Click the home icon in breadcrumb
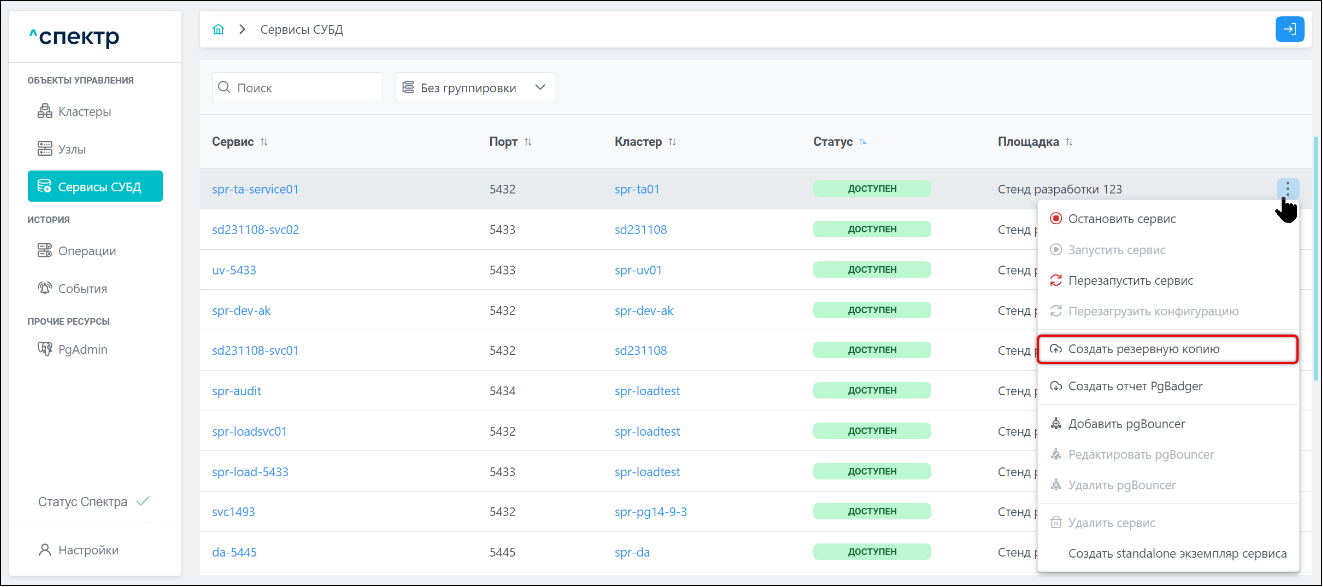The image size is (1323, 587). pos(219,30)
